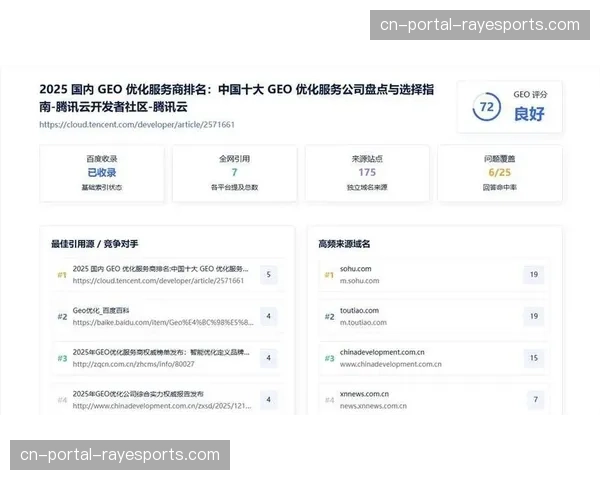Click count badge 4 for zqcn.com.cn row
This screenshot has height=480, width=600.
point(269,358)
